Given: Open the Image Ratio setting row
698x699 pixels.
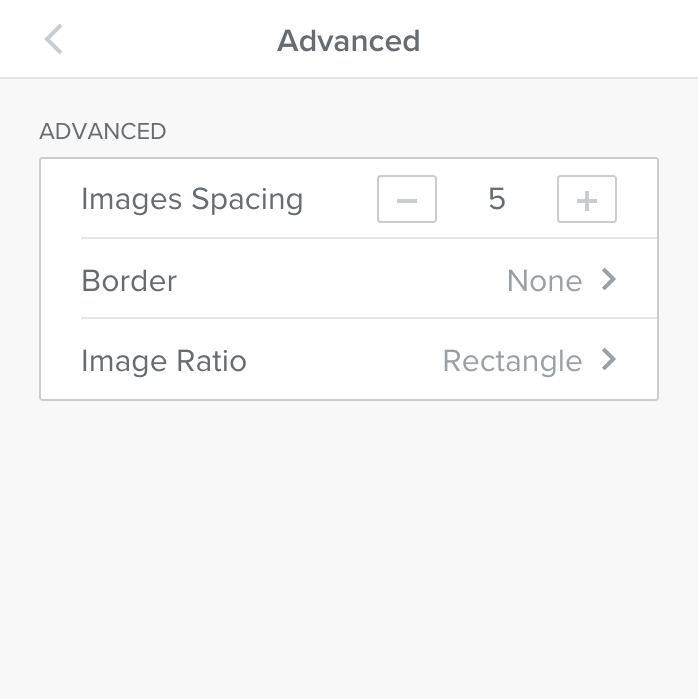Looking at the screenshot, I should click(350, 360).
